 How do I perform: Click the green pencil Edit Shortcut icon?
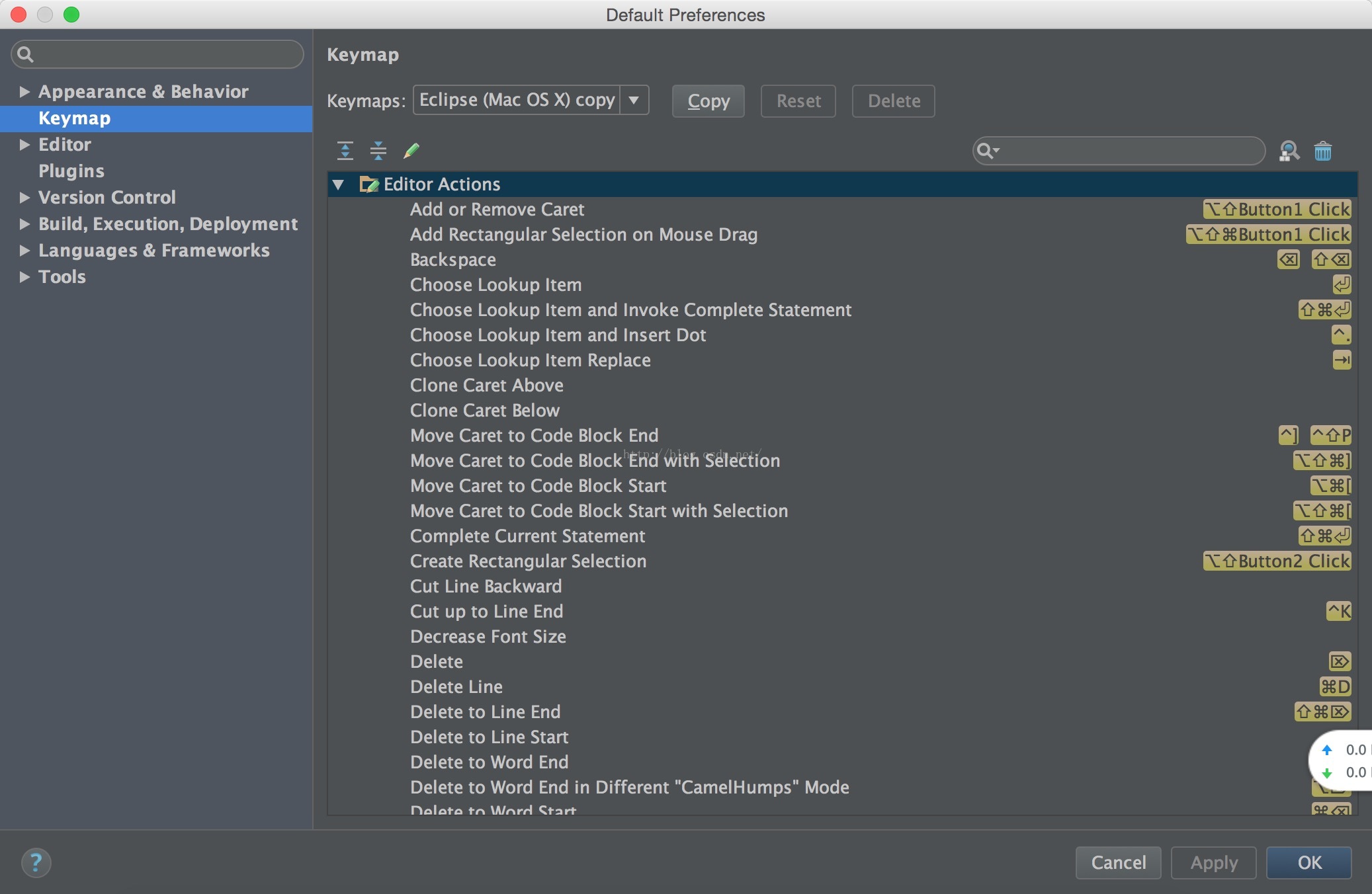click(411, 151)
